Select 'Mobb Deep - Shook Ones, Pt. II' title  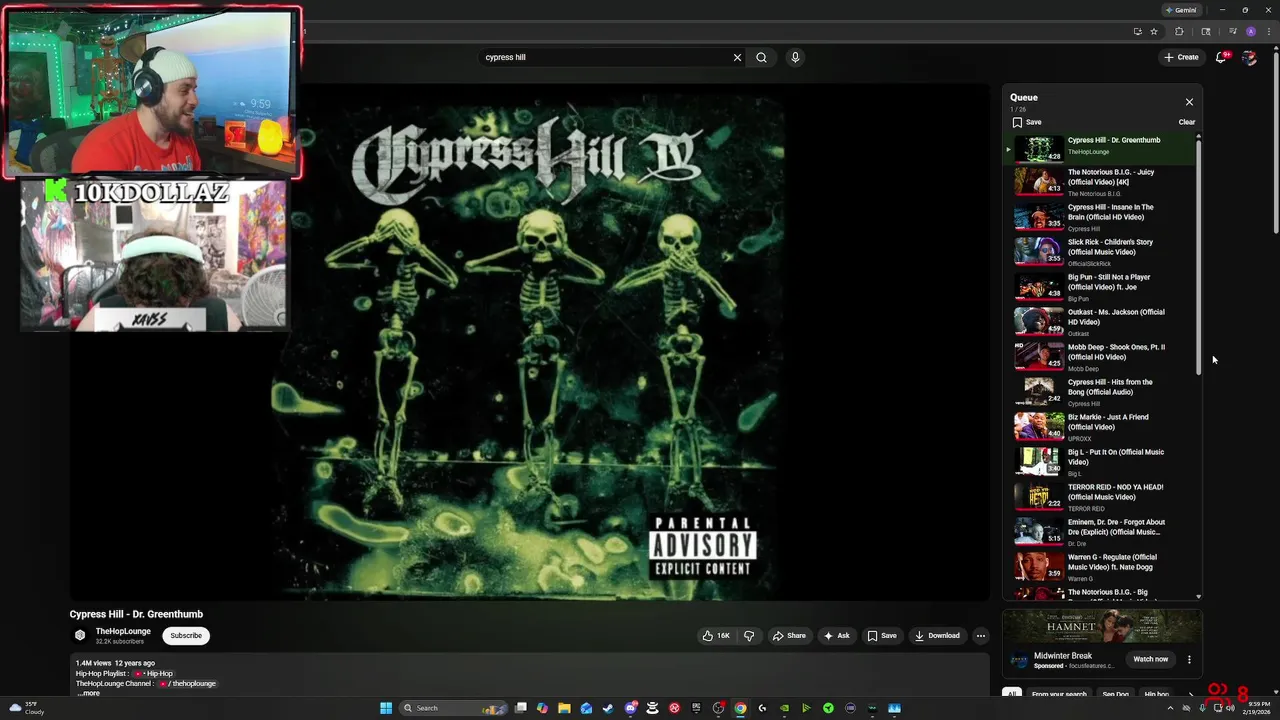(1116, 352)
